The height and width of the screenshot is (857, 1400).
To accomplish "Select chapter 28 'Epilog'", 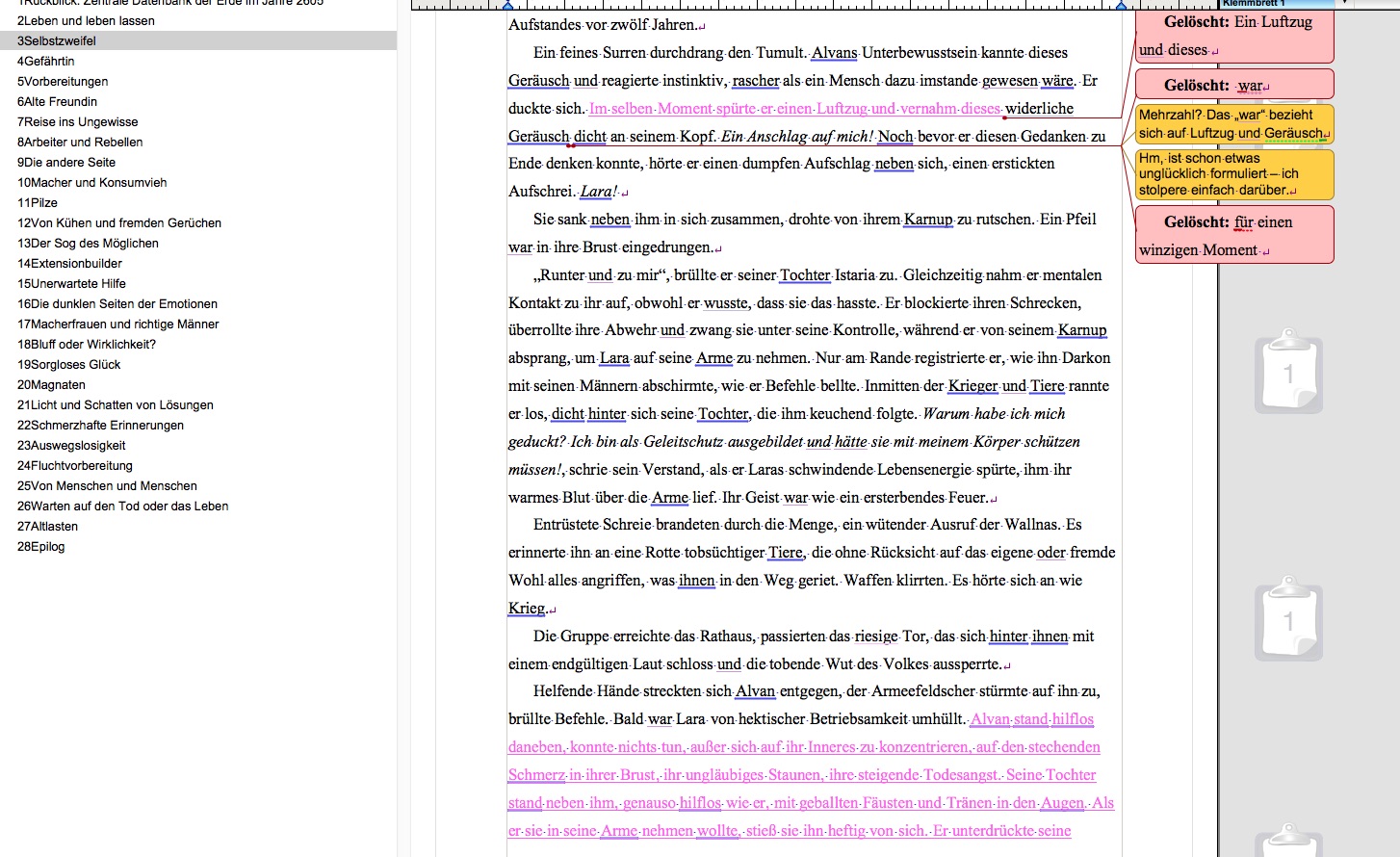I will pos(197,546).
